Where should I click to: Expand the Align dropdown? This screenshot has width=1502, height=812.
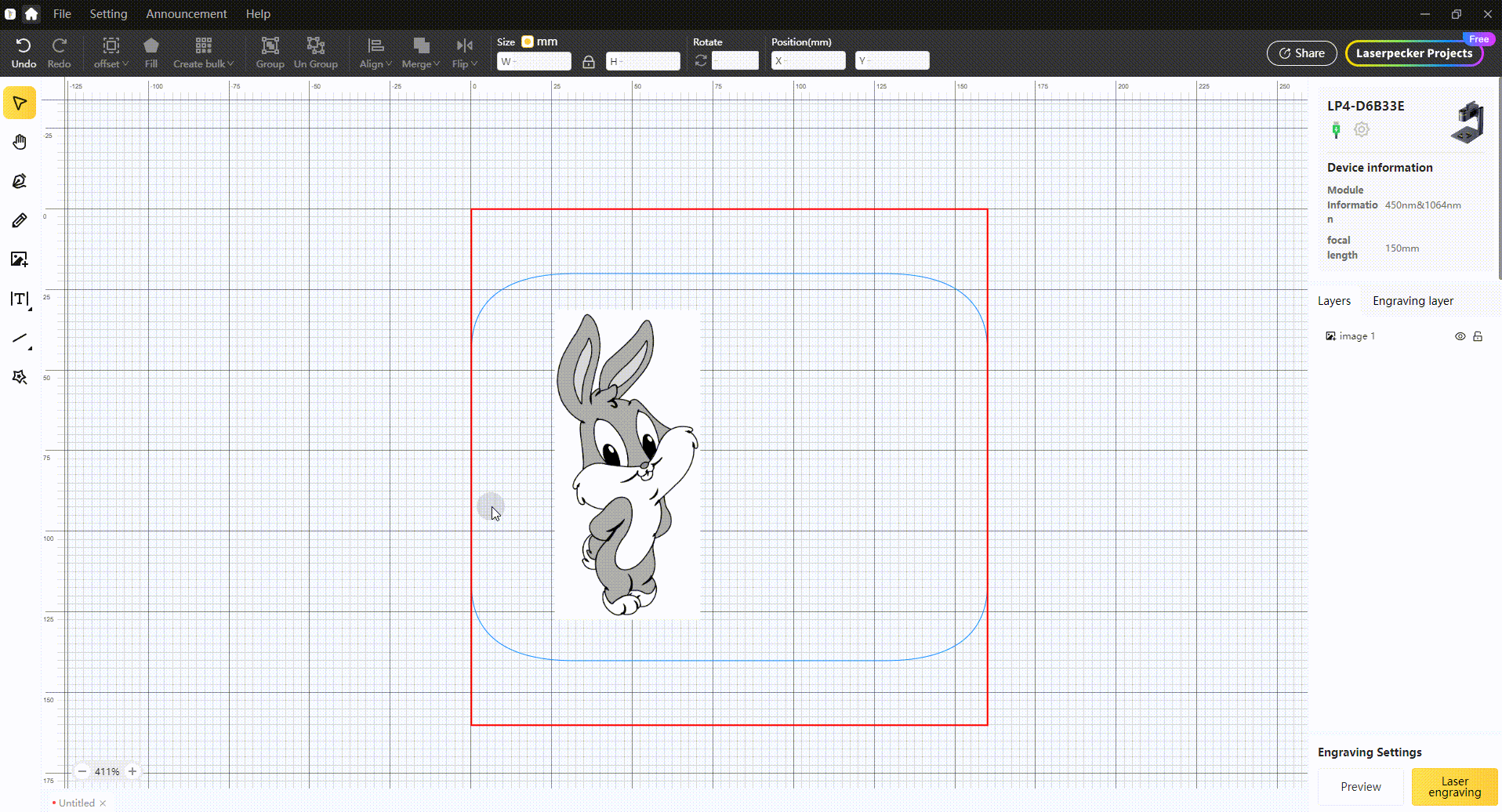(x=375, y=53)
